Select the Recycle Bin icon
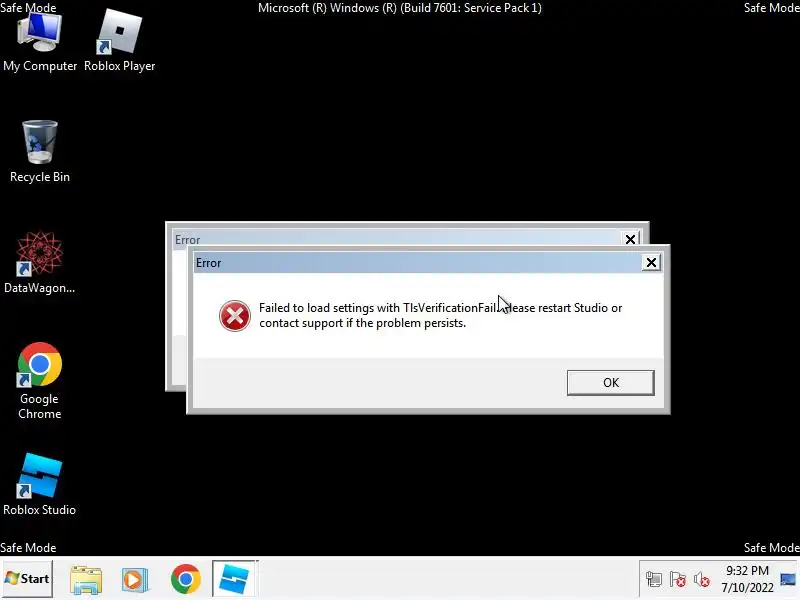The height and width of the screenshot is (600, 800). [x=40, y=152]
